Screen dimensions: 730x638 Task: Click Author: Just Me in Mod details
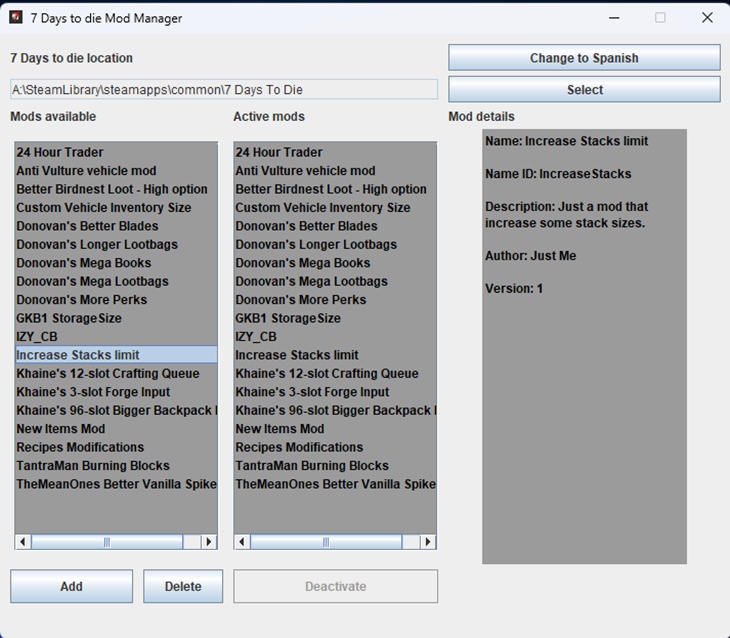click(x=531, y=256)
